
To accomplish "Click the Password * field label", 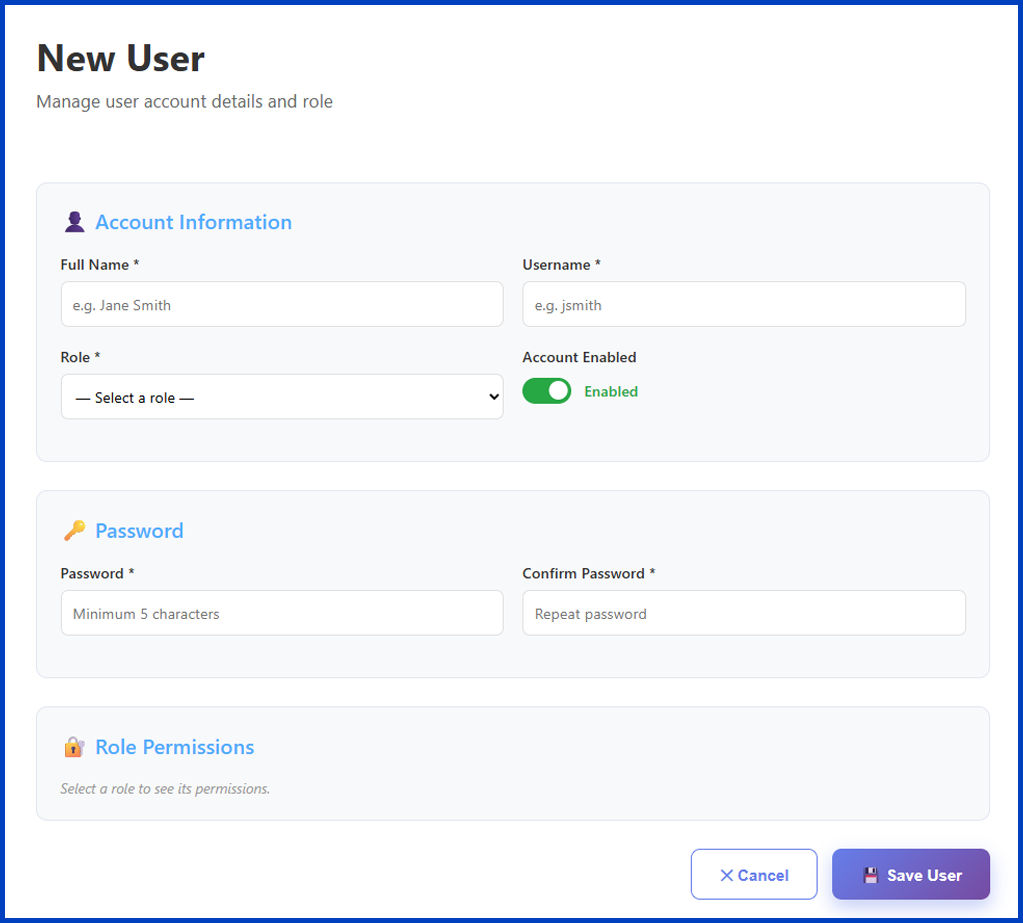I will click(97, 573).
